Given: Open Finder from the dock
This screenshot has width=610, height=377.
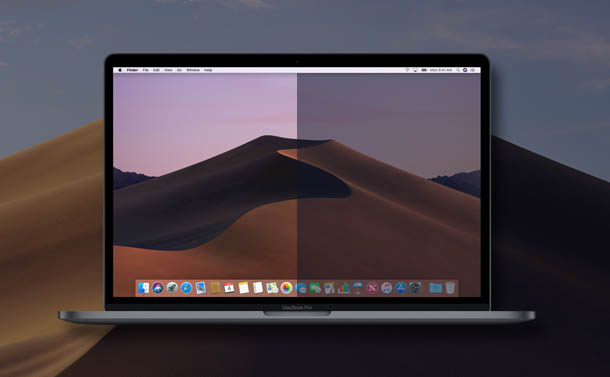Looking at the screenshot, I should (144, 288).
